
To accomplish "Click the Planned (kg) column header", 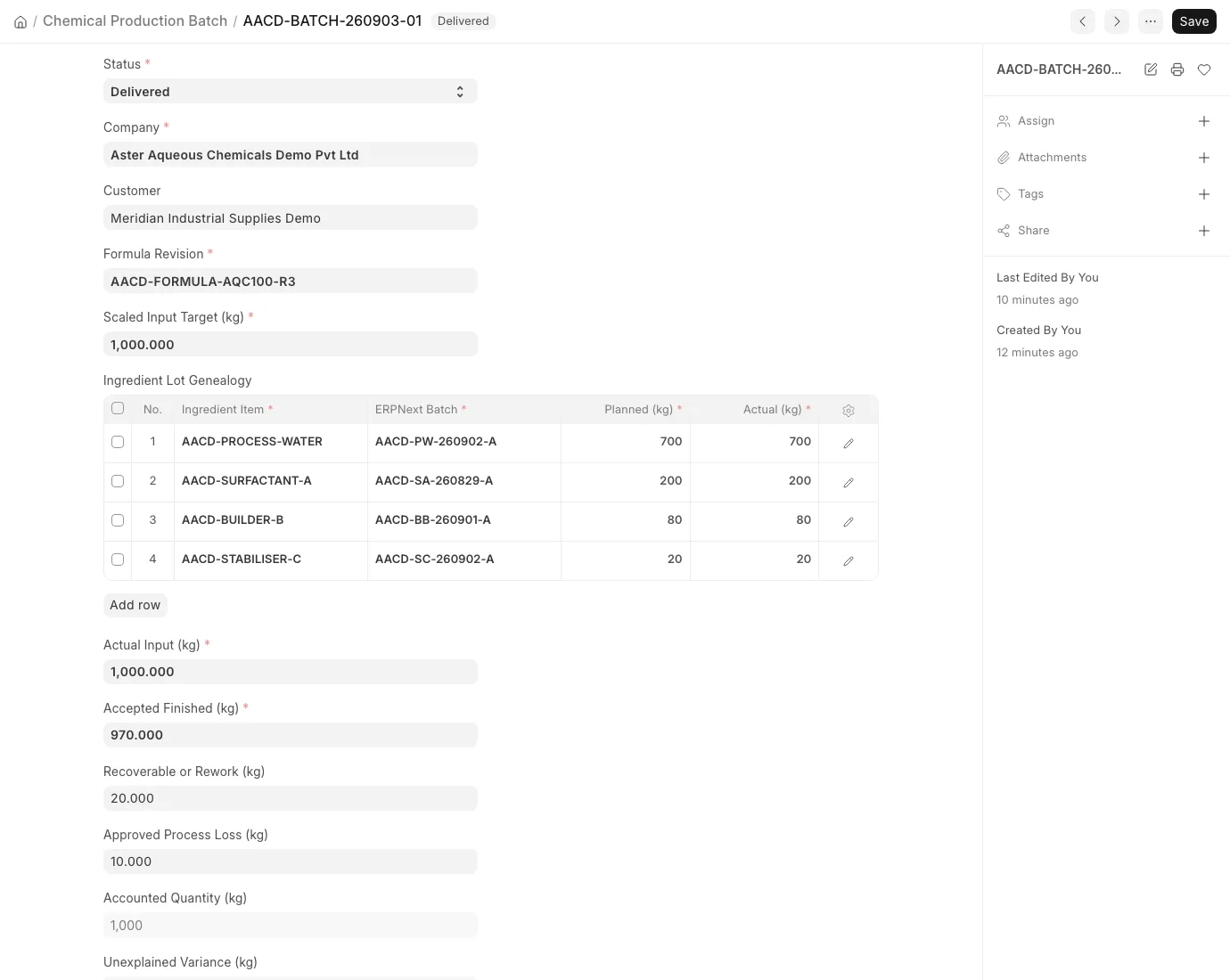I will pos(626,410).
